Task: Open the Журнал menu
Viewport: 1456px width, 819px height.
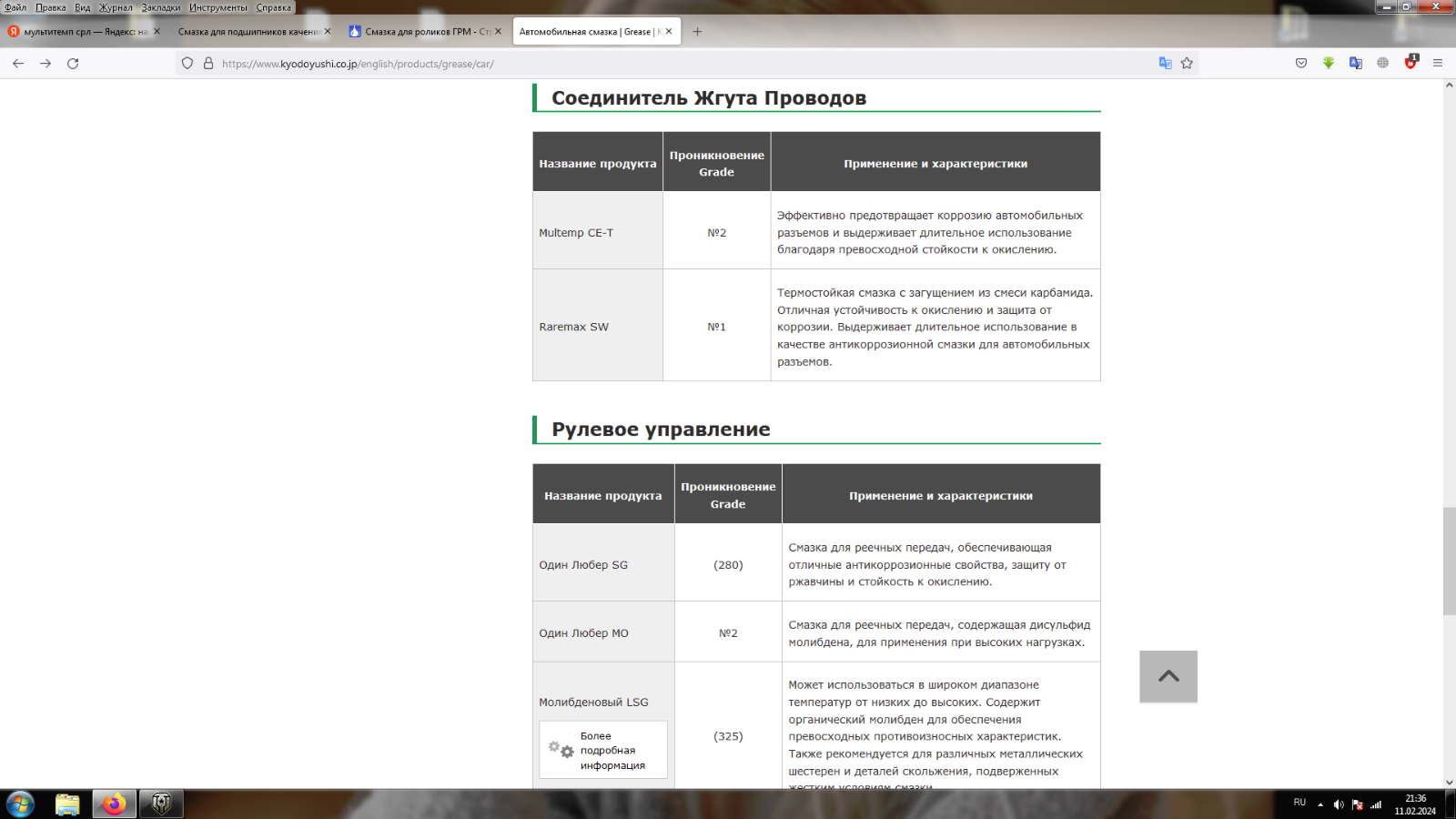Action: [x=116, y=7]
